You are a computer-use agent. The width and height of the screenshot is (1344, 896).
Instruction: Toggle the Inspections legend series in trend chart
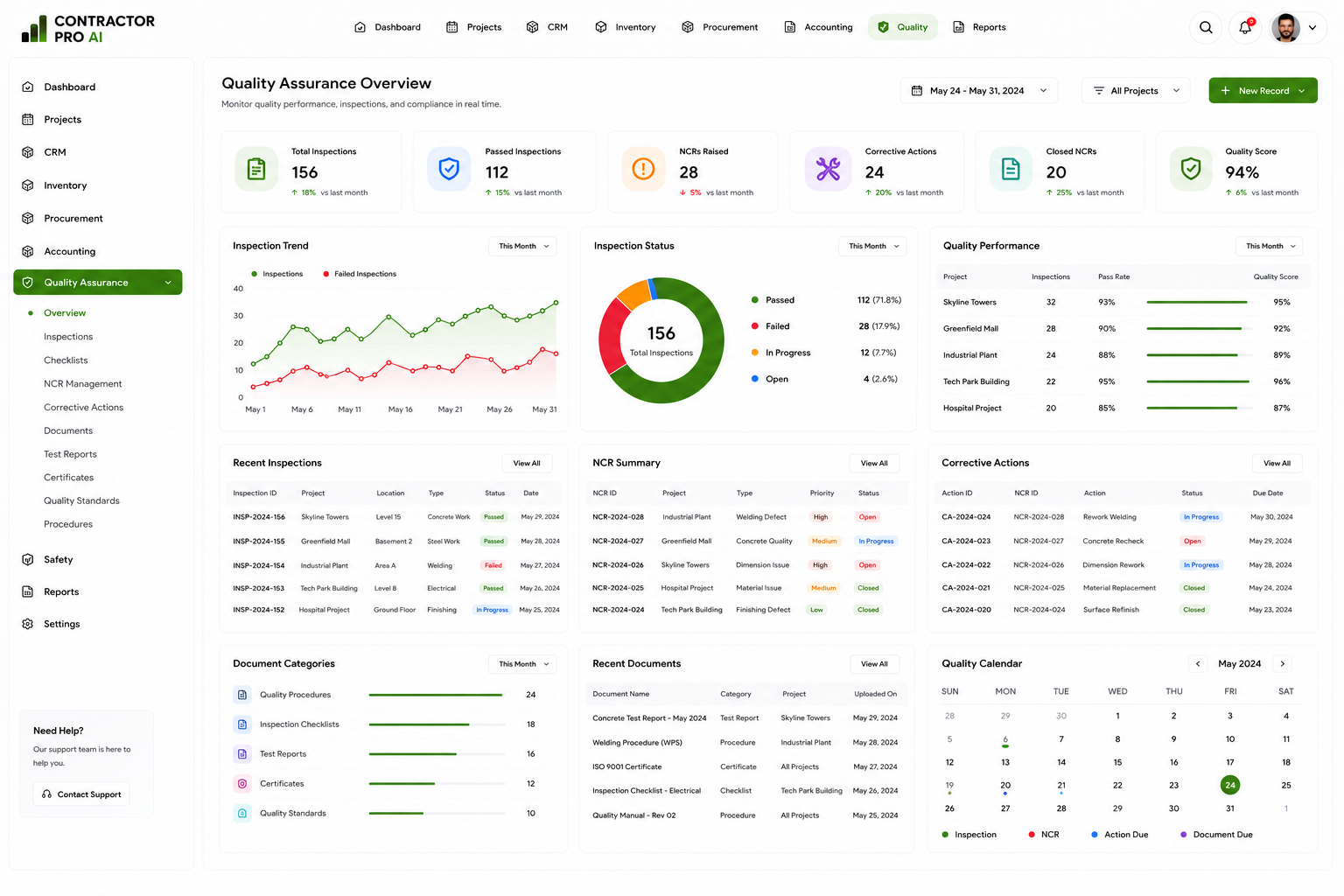click(277, 274)
